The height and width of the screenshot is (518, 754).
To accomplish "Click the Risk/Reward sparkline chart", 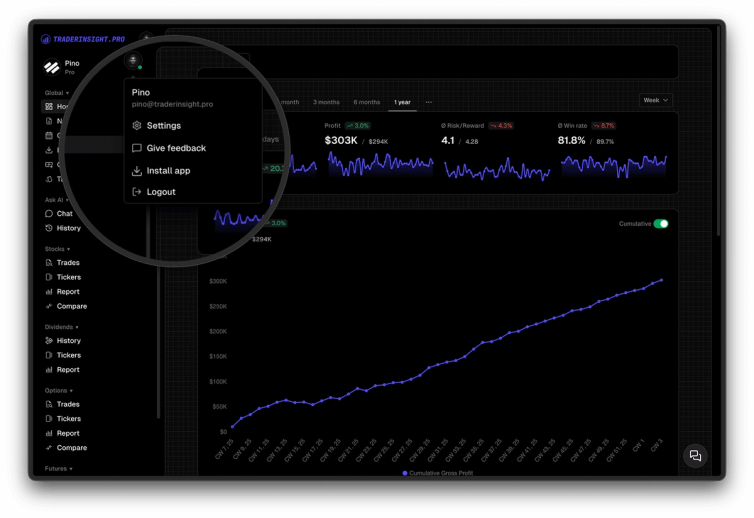I will 497,169.
